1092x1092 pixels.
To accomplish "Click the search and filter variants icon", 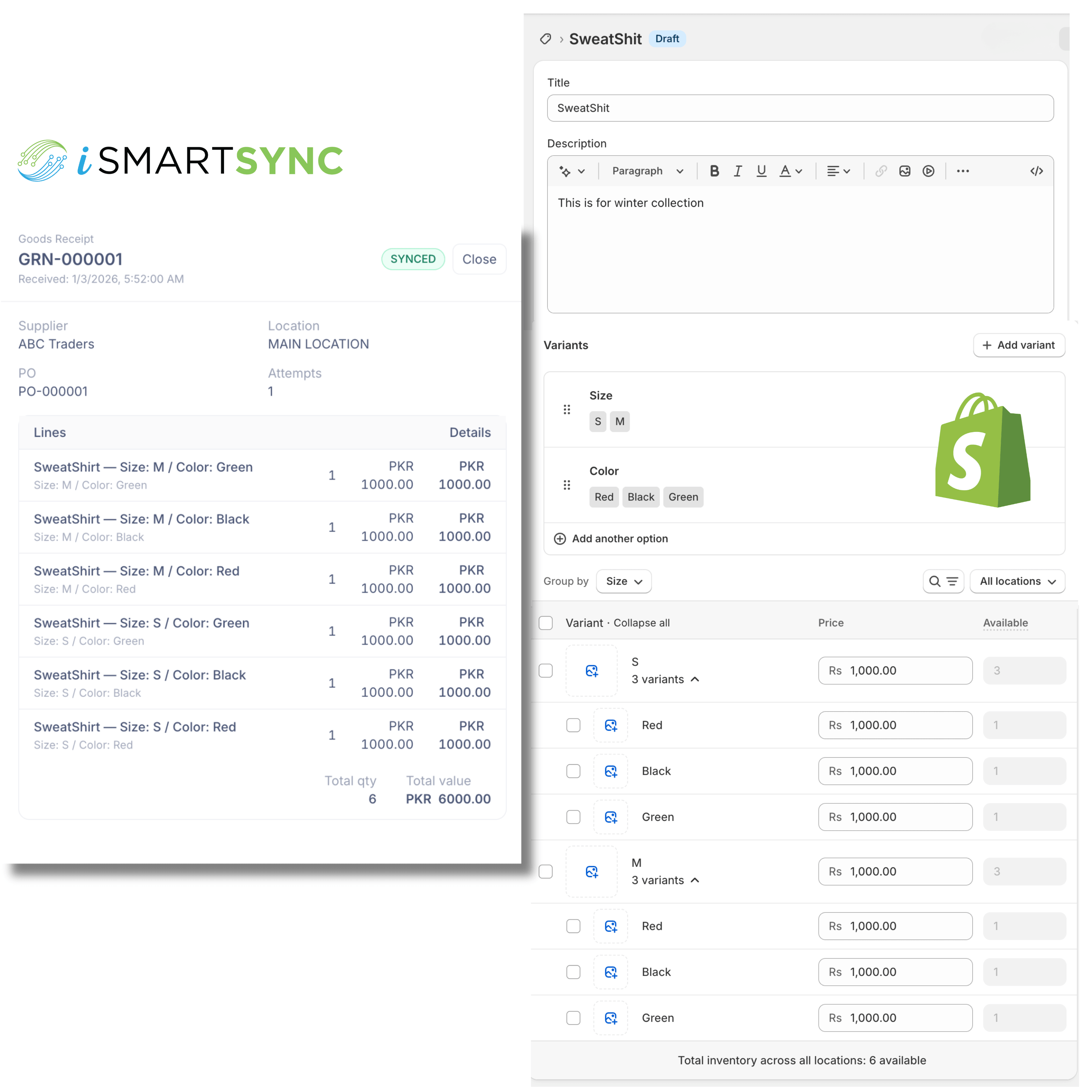I will pos(943,581).
